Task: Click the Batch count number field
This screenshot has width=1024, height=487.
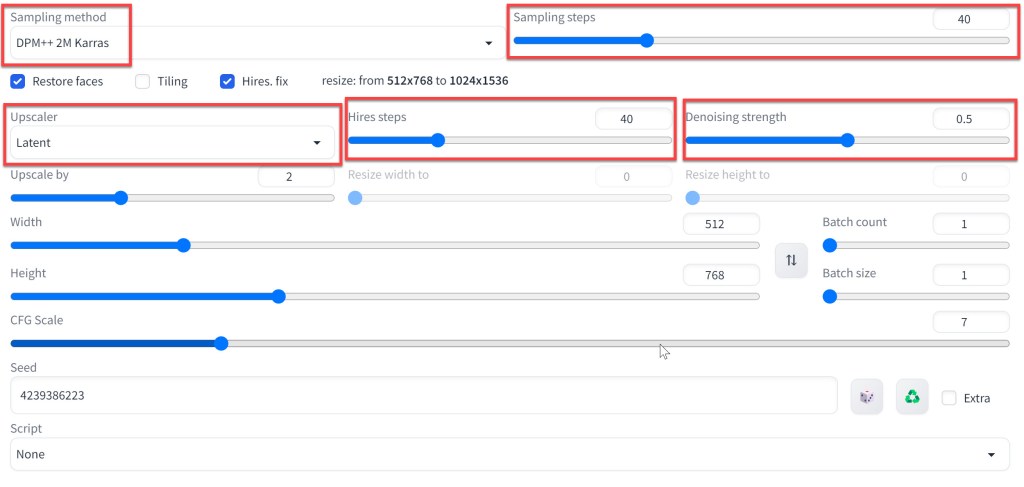Action: (969, 224)
